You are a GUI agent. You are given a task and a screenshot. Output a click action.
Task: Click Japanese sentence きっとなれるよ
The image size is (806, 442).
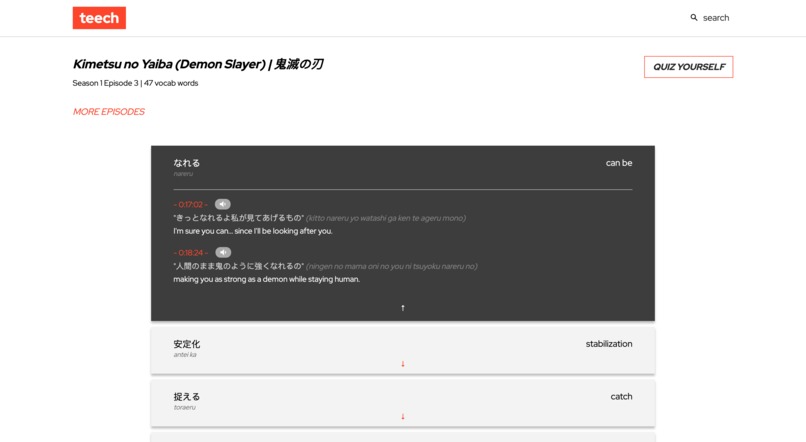point(239,218)
